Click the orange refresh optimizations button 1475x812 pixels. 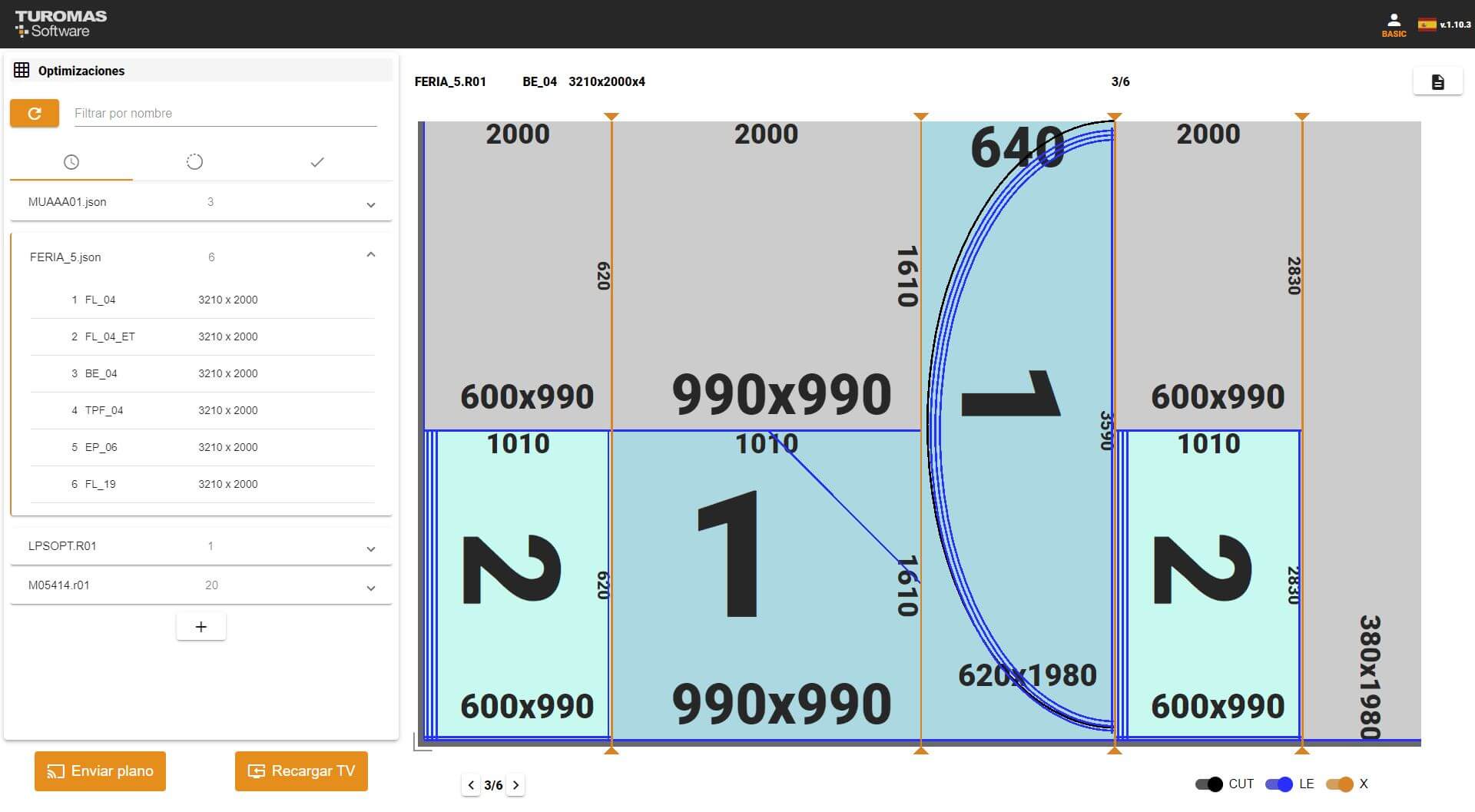pos(35,114)
